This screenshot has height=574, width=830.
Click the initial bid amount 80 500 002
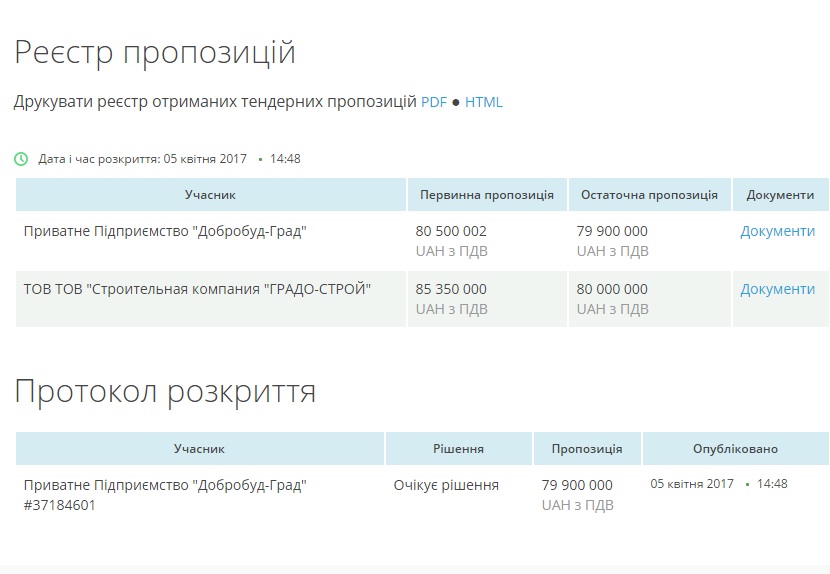[x=451, y=231]
